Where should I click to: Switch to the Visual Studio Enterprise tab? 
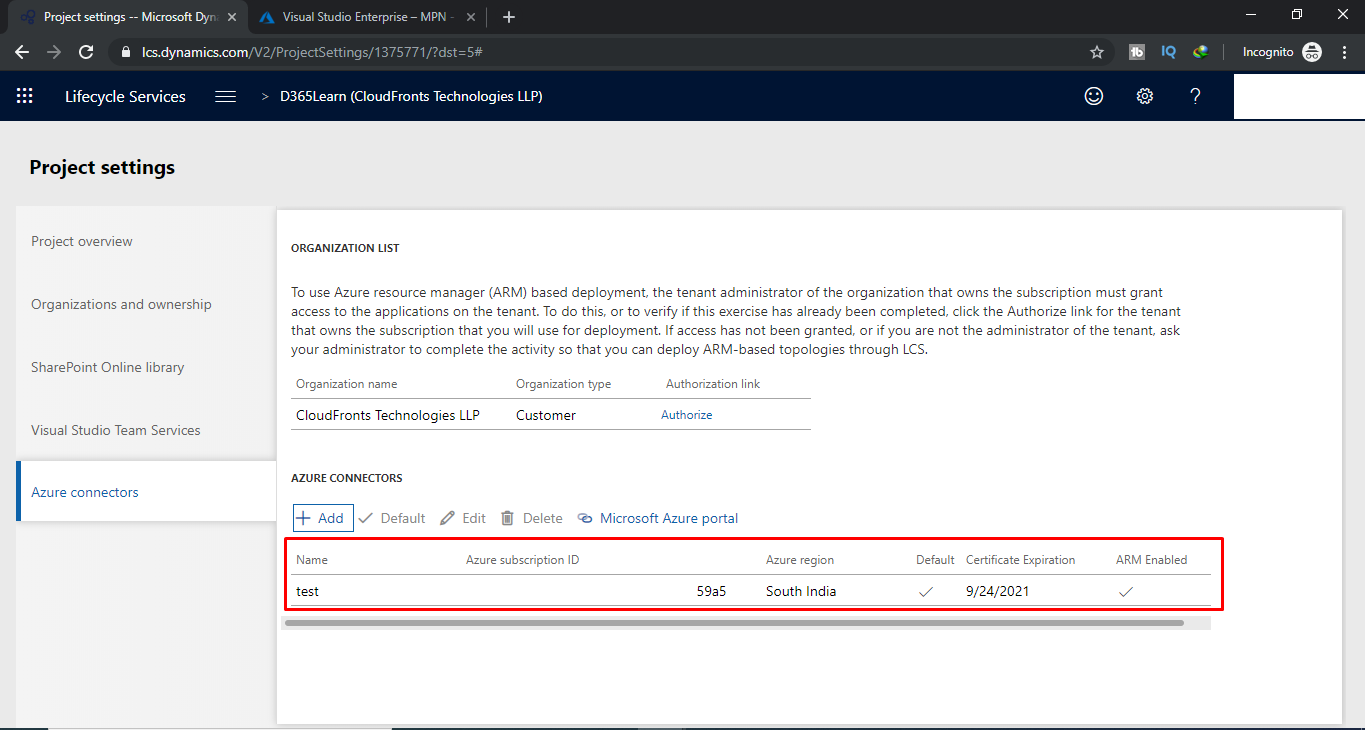tap(368, 17)
